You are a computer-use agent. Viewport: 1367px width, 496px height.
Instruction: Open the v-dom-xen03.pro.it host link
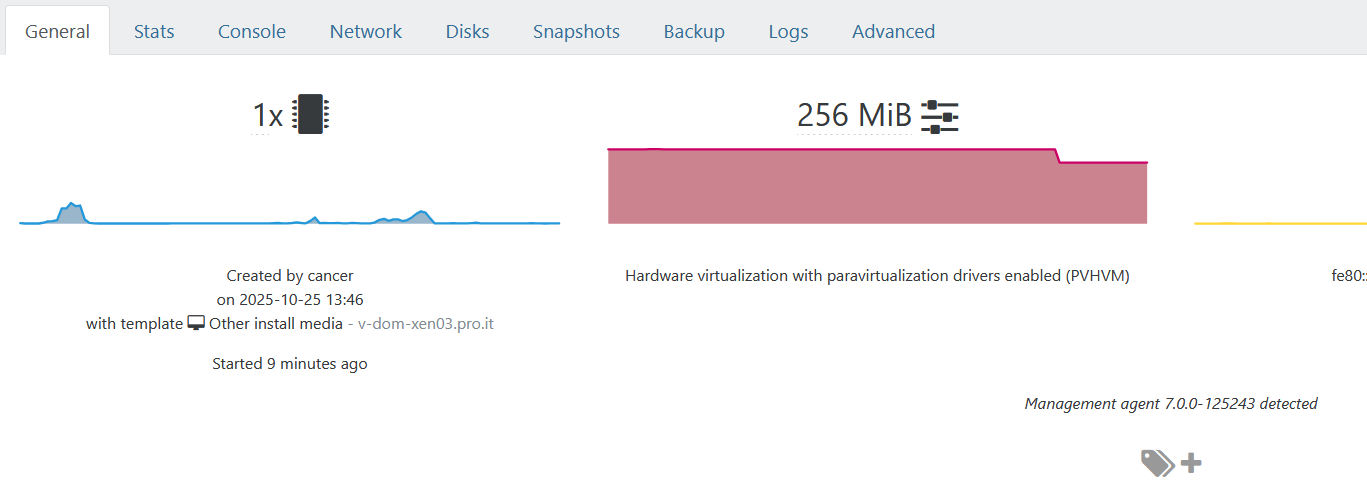425,324
